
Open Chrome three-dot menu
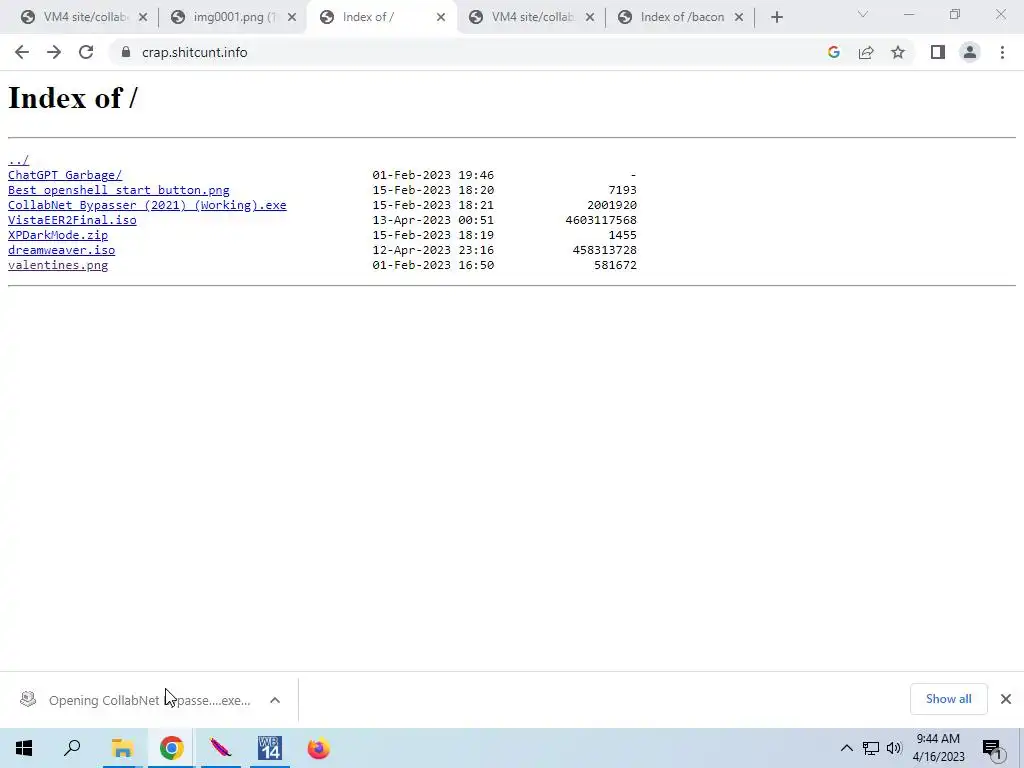(1002, 52)
